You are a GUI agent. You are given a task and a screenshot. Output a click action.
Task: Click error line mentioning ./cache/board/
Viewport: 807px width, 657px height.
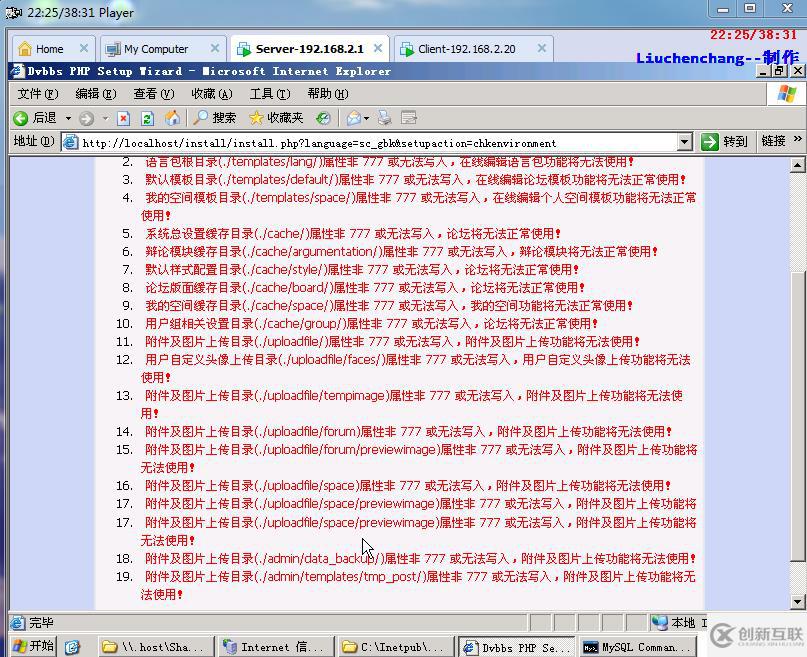[x=364, y=288]
